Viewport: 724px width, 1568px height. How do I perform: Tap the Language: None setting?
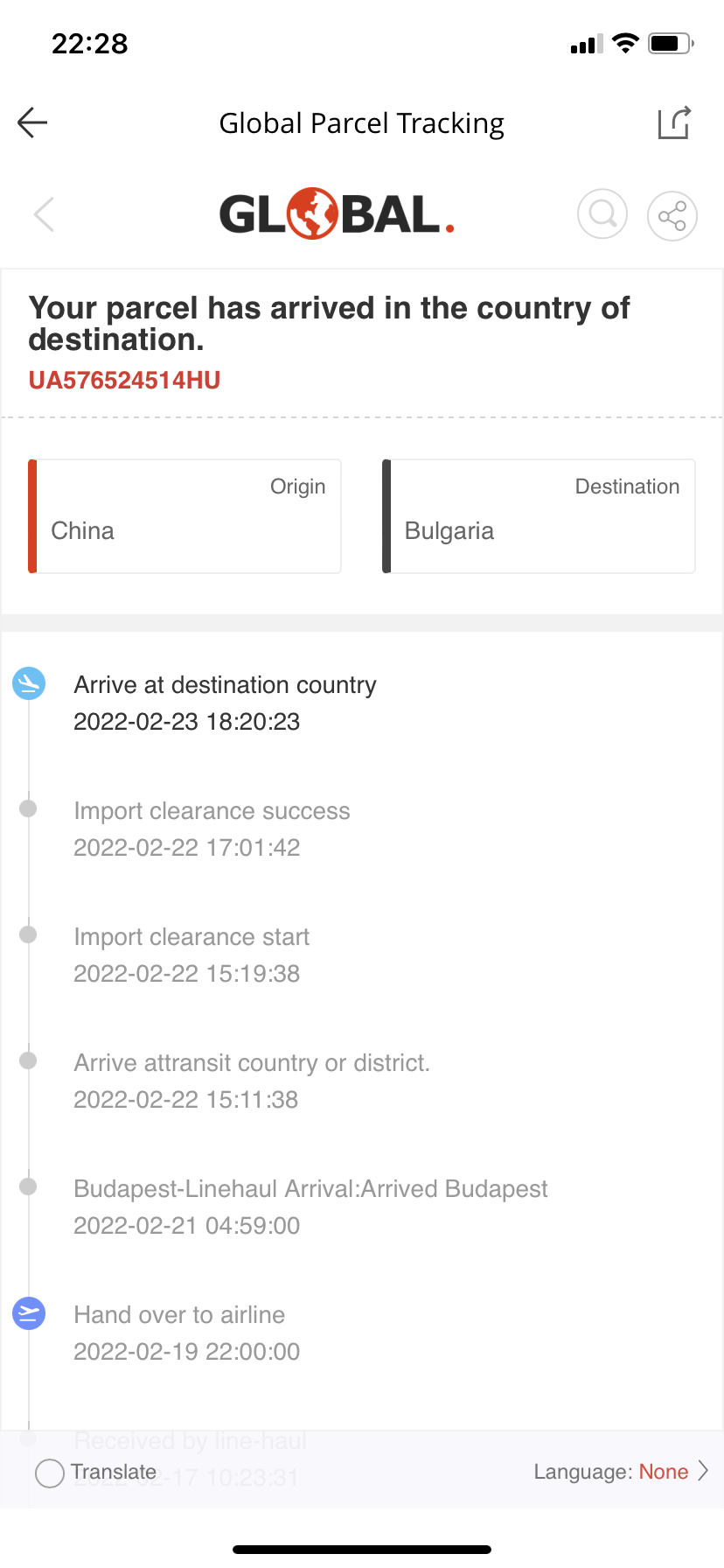[x=612, y=1472]
